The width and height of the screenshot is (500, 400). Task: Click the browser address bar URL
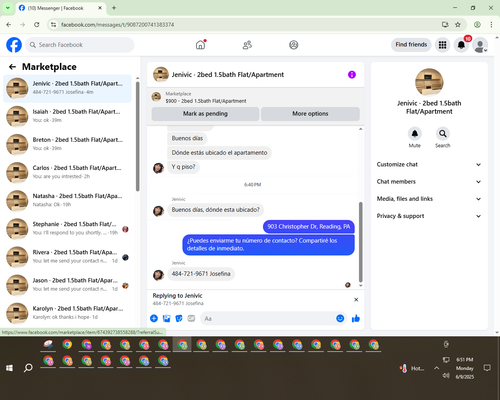117,24
